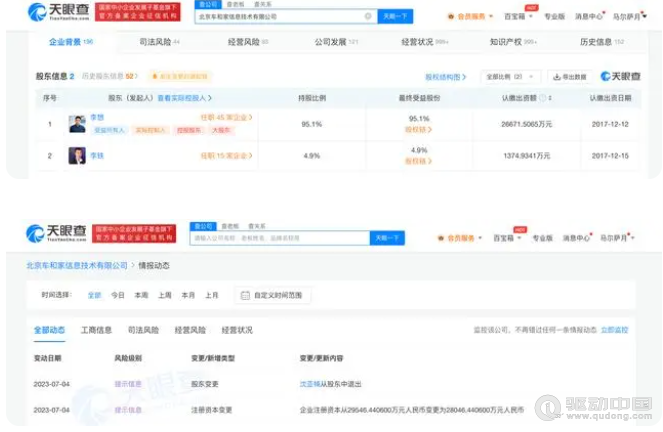
Task: Click the 实际控制人 tag under 李想
Action: point(150,130)
